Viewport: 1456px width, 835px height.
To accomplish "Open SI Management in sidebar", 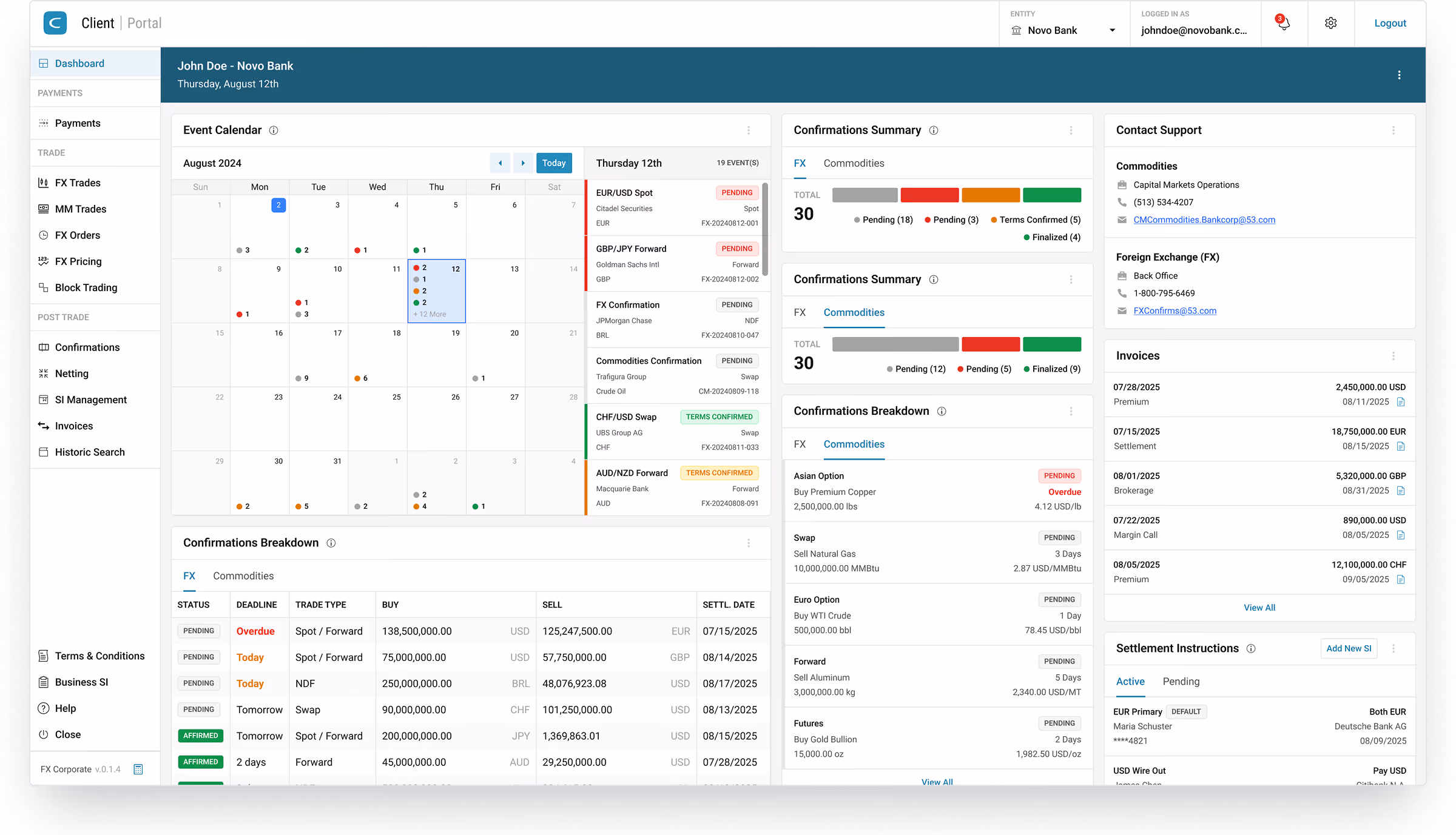I will pos(90,400).
